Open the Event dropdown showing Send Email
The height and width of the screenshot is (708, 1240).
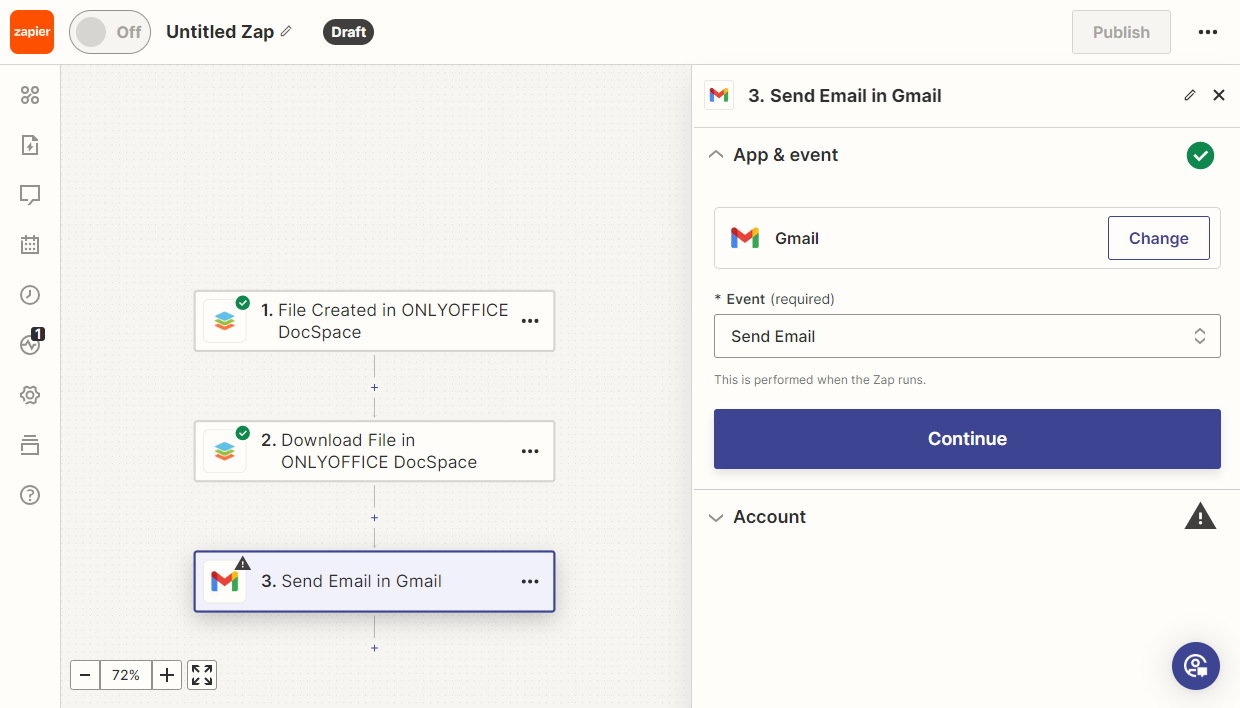[x=966, y=336]
